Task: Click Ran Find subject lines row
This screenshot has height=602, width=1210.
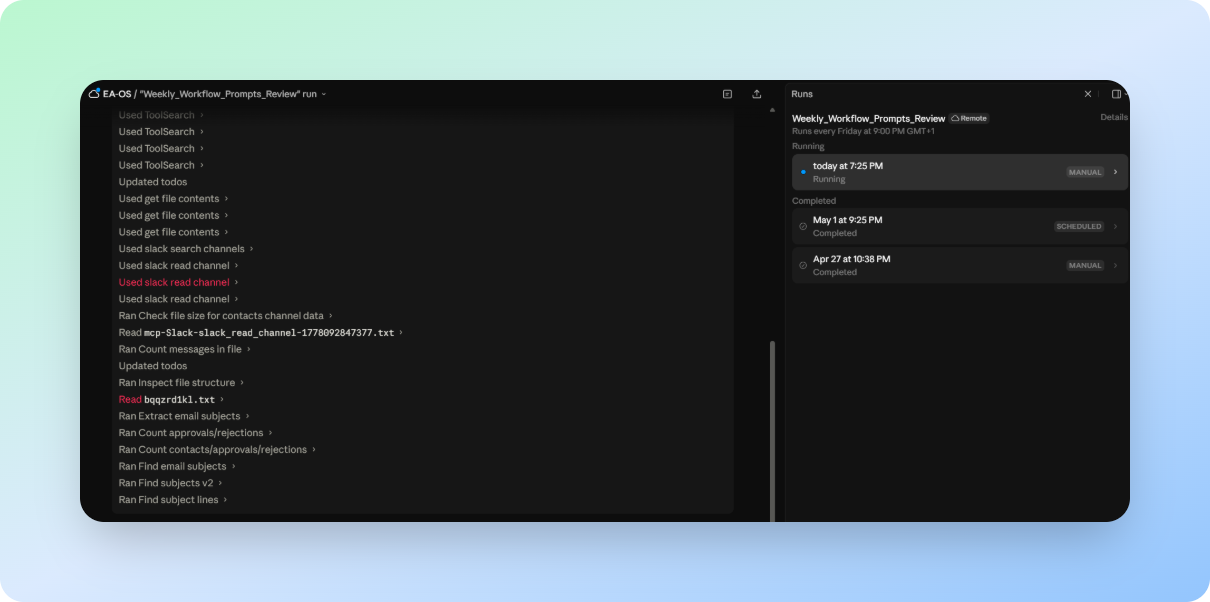Action: pyautogui.click(x=173, y=499)
